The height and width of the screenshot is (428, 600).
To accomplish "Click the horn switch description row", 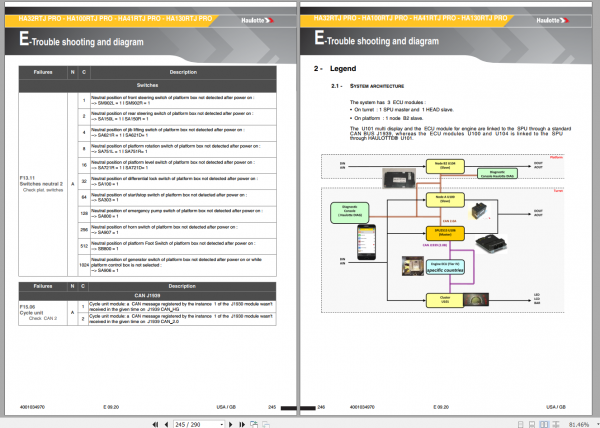I will tap(183, 230).
